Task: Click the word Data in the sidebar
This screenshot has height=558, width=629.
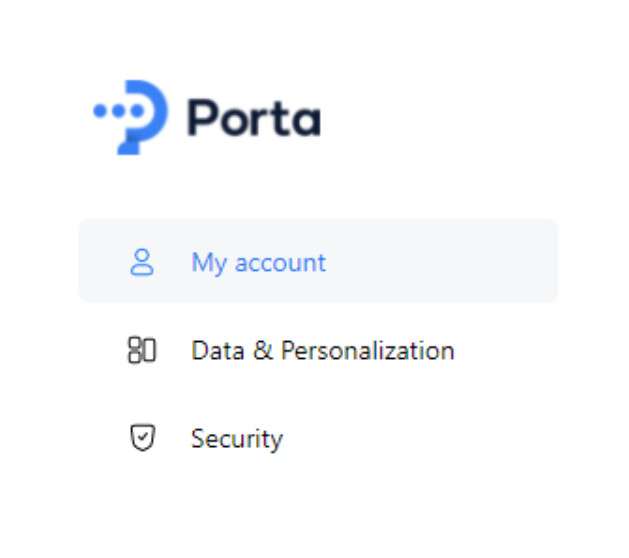Action: (x=218, y=351)
